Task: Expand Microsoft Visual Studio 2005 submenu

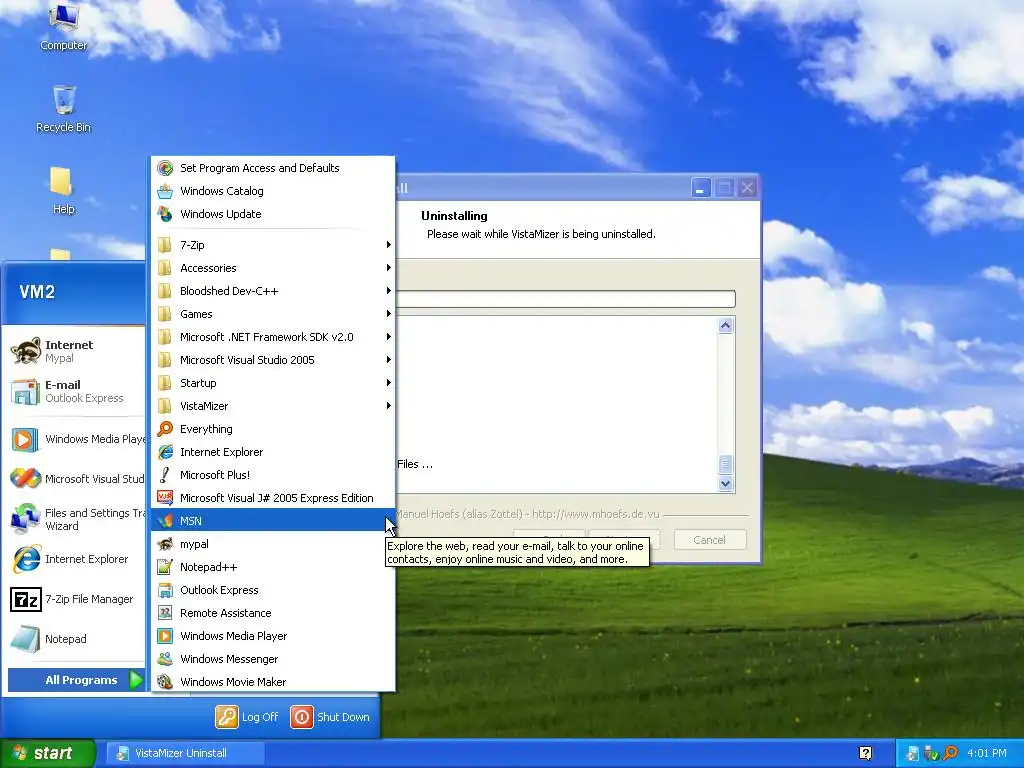Action: [273, 360]
